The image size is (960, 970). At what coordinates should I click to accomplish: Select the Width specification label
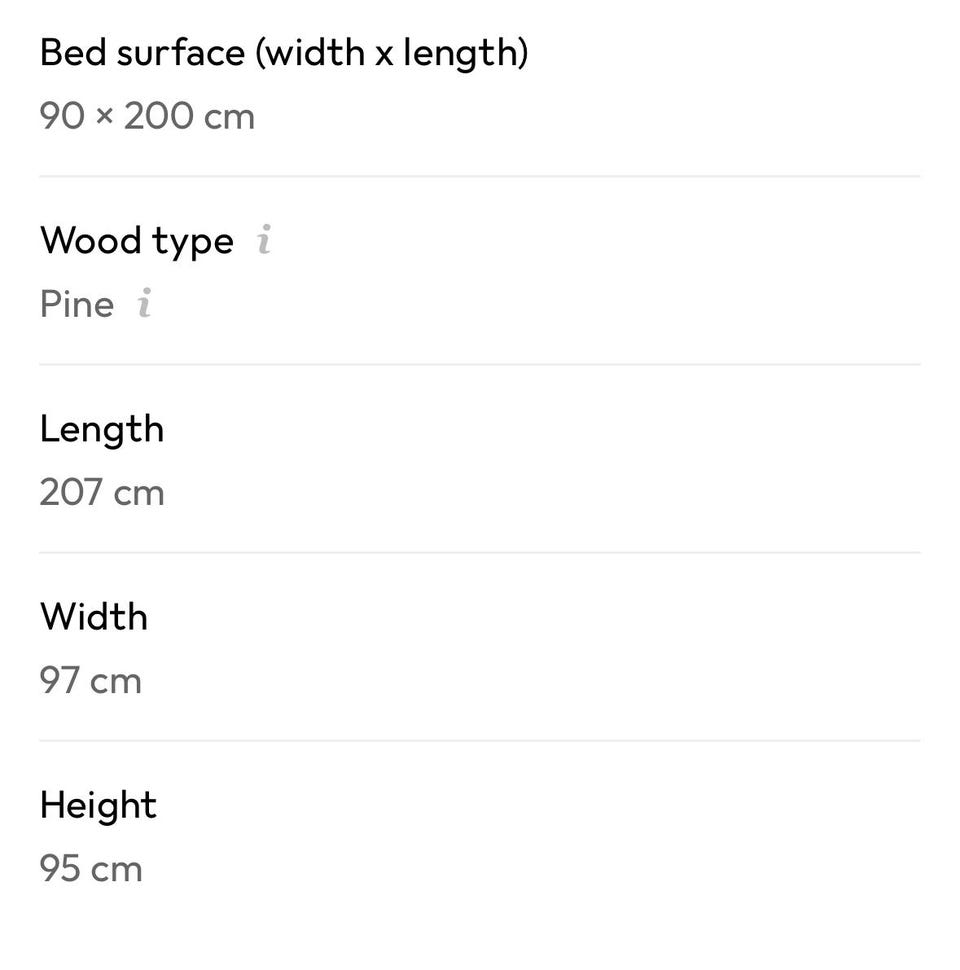94,617
